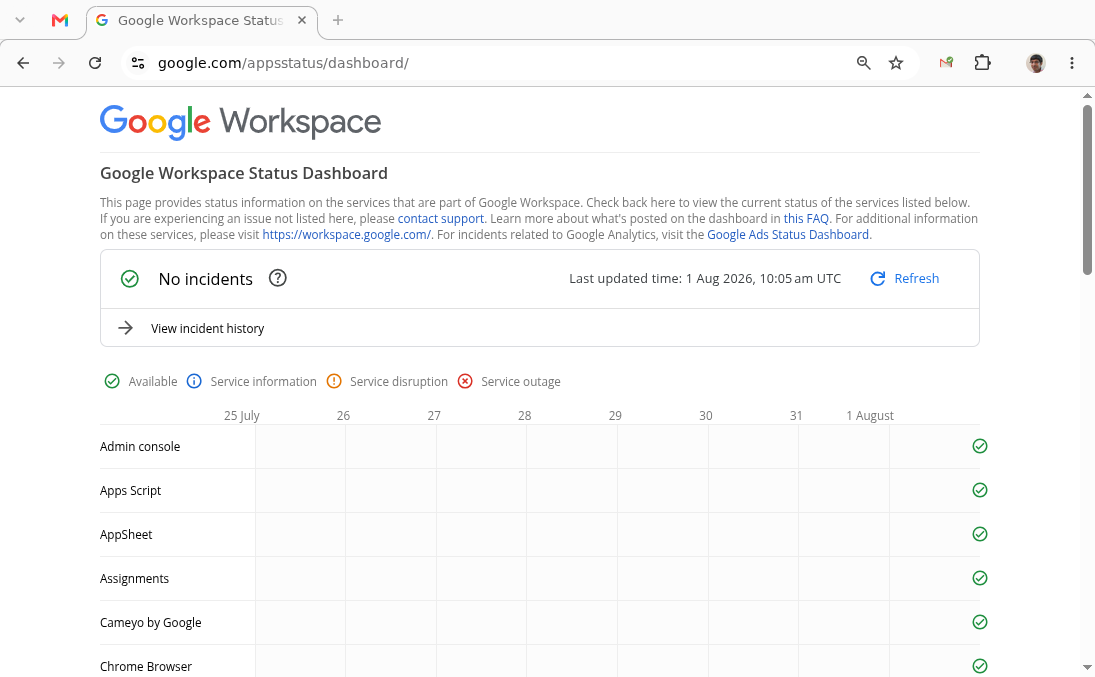Image resolution: width=1095 pixels, height=677 pixels.
Task: Open the this FAQ link
Action: tap(806, 219)
